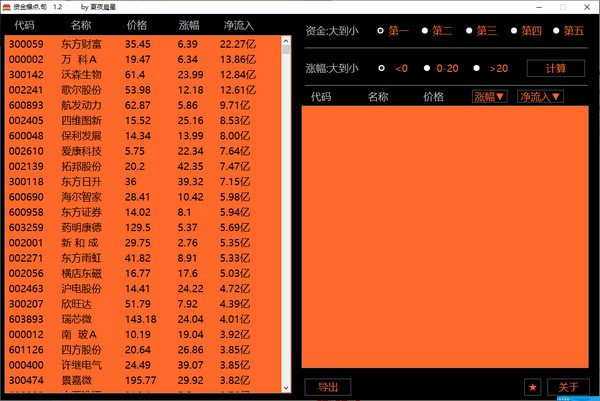600x401 pixels.
Task: Choose the >20 change range option
Action: tap(491, 68)
